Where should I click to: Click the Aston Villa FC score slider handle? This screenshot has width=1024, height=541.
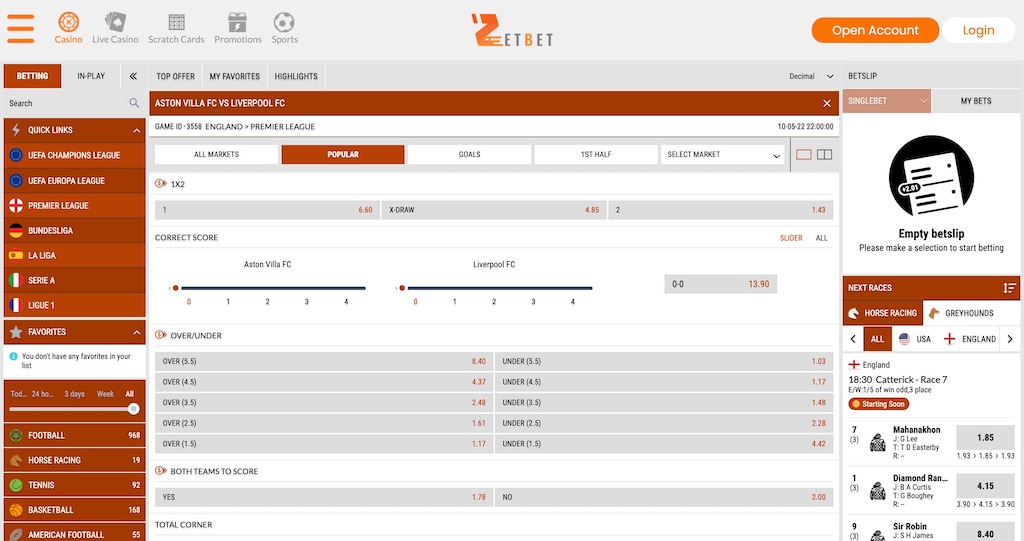175,287
